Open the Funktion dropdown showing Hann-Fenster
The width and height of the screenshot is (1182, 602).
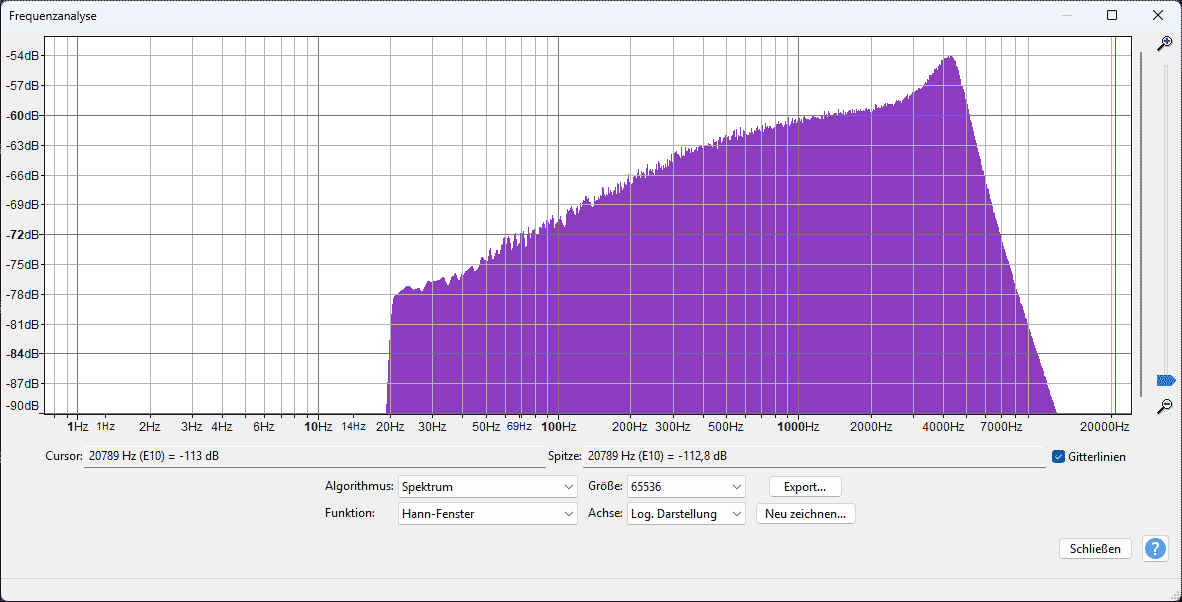488,514
